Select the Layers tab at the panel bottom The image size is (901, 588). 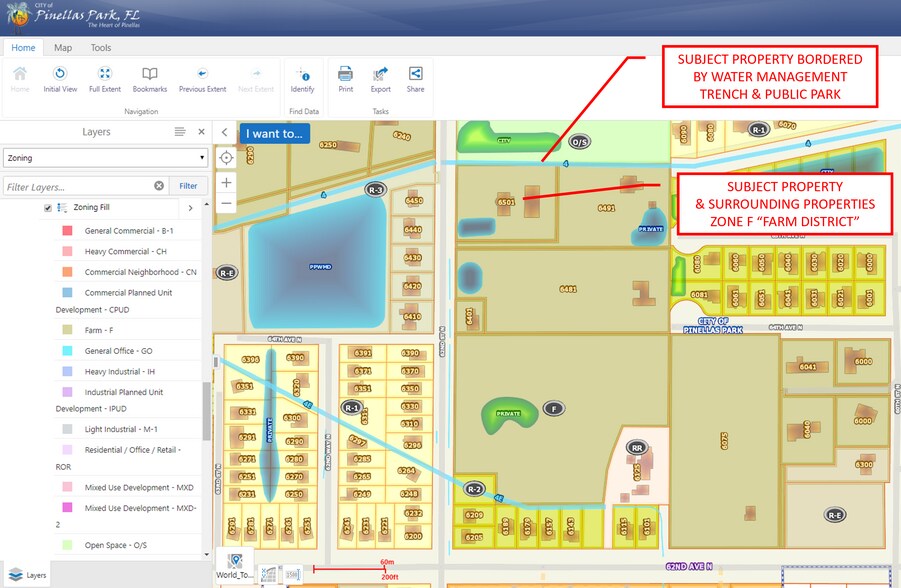(x=28, y=575)
